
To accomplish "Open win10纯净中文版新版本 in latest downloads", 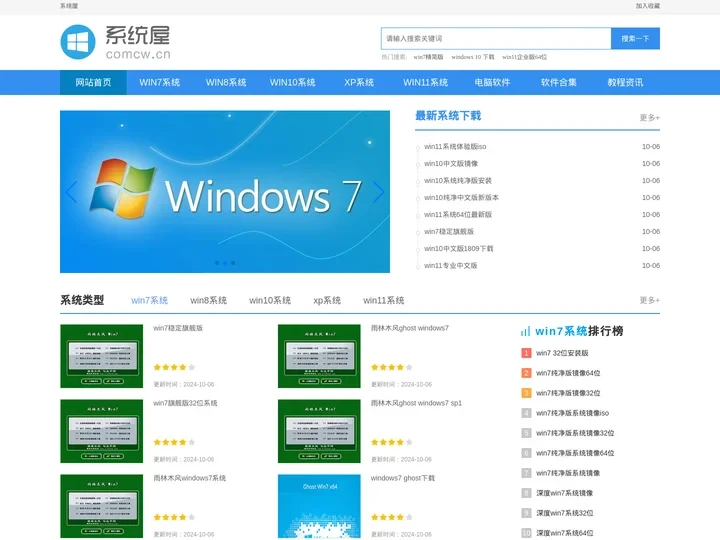I will pos(461,197).
